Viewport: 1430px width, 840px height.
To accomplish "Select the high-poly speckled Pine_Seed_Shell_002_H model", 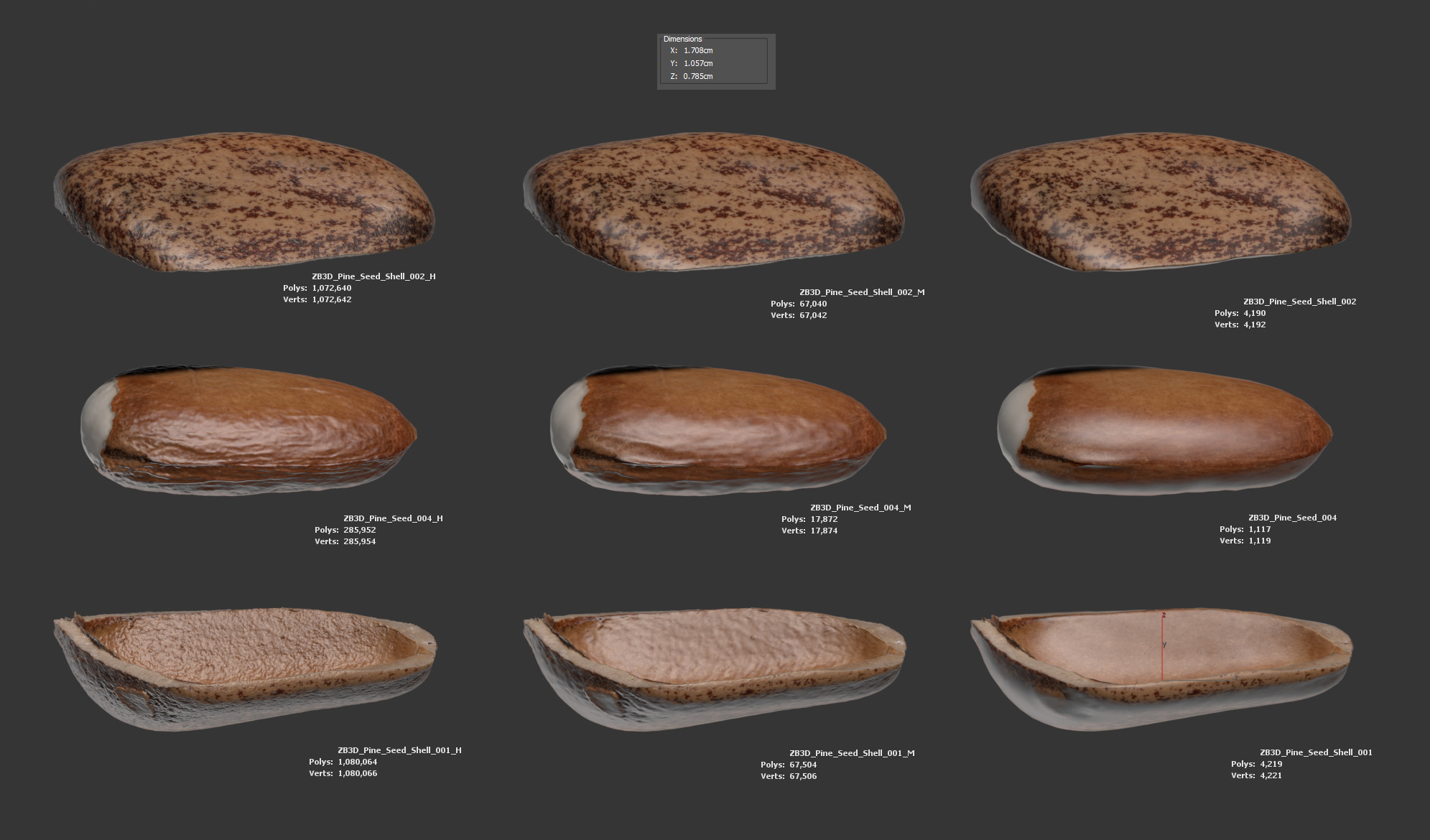I will click(x=244, y=201).
